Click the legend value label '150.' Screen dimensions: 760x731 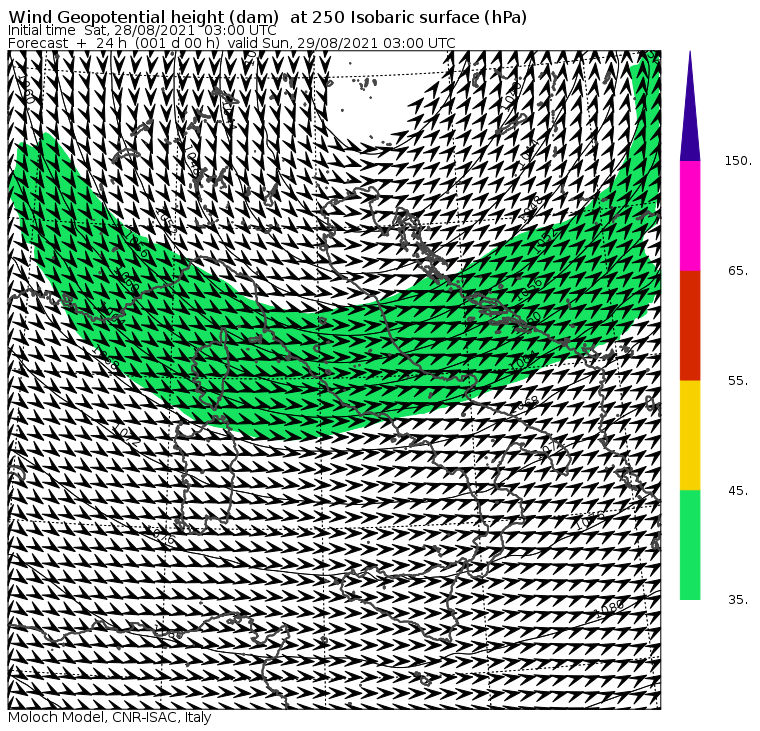[x=738, y=161]
